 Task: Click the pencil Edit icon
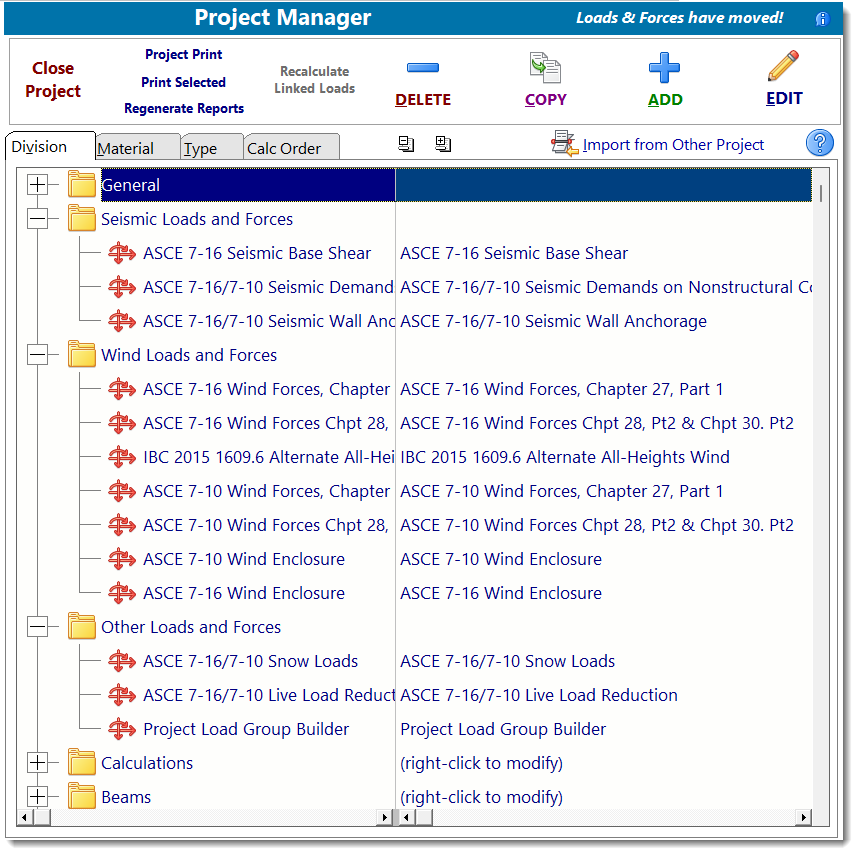coord(783,67)
